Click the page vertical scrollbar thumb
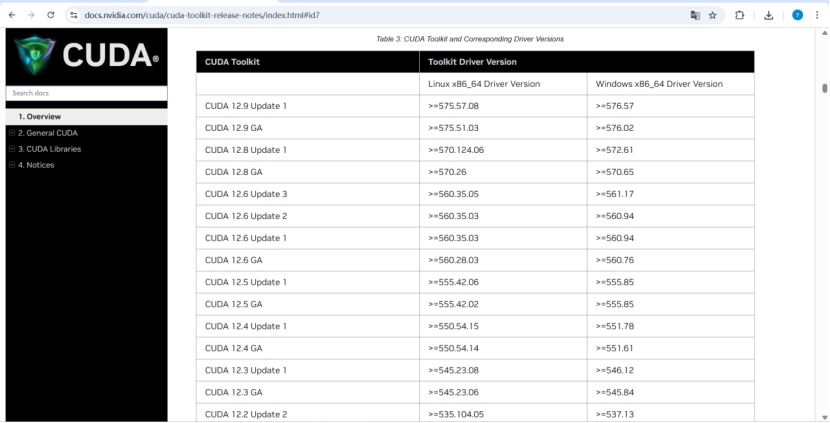Viewport: 830px width, 423px height. [824, 88]
